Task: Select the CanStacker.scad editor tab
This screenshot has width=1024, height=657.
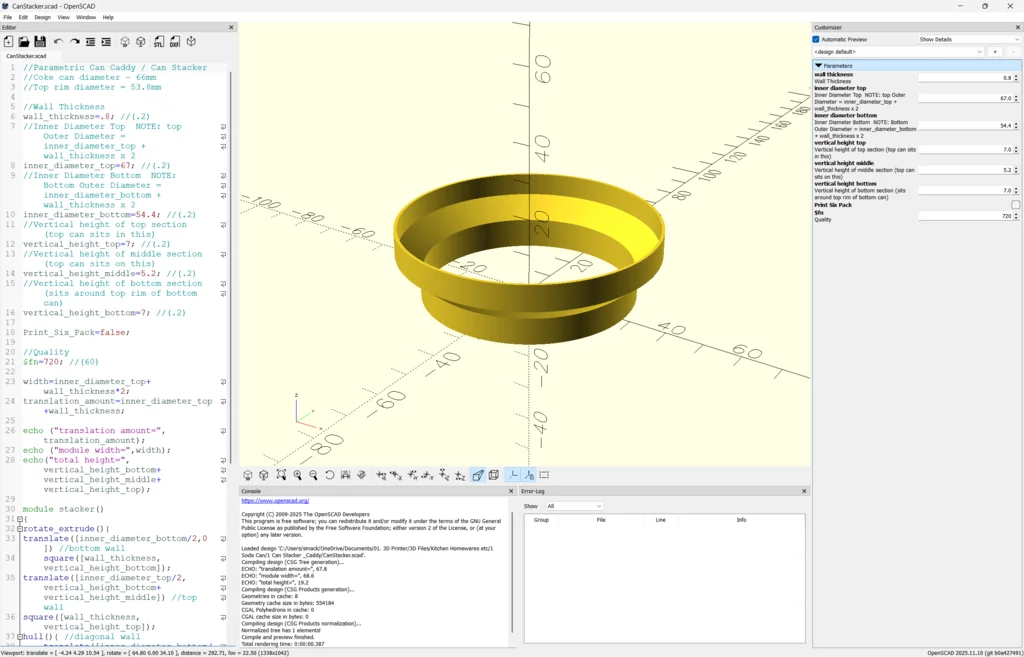Action: click(27, 56)
